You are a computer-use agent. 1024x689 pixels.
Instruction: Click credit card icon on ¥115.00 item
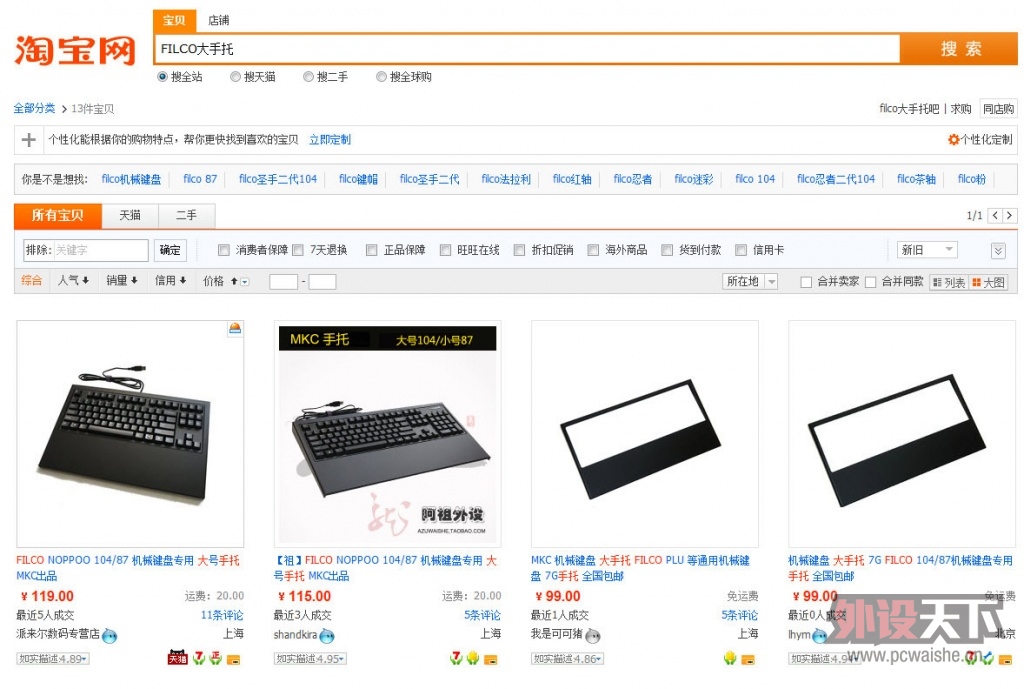click(x=490, y=660)
